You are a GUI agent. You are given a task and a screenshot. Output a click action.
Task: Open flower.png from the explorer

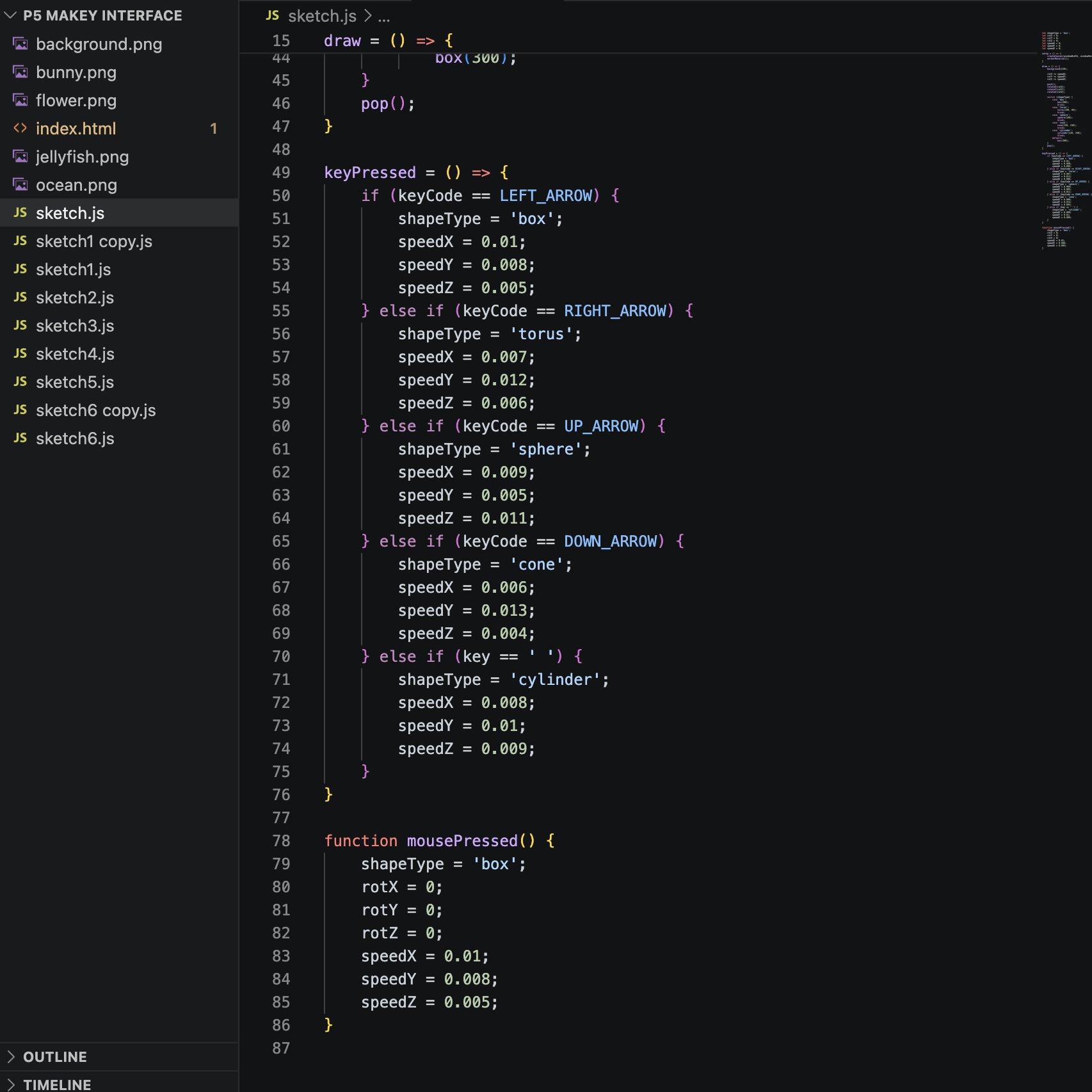pos(76,100)
